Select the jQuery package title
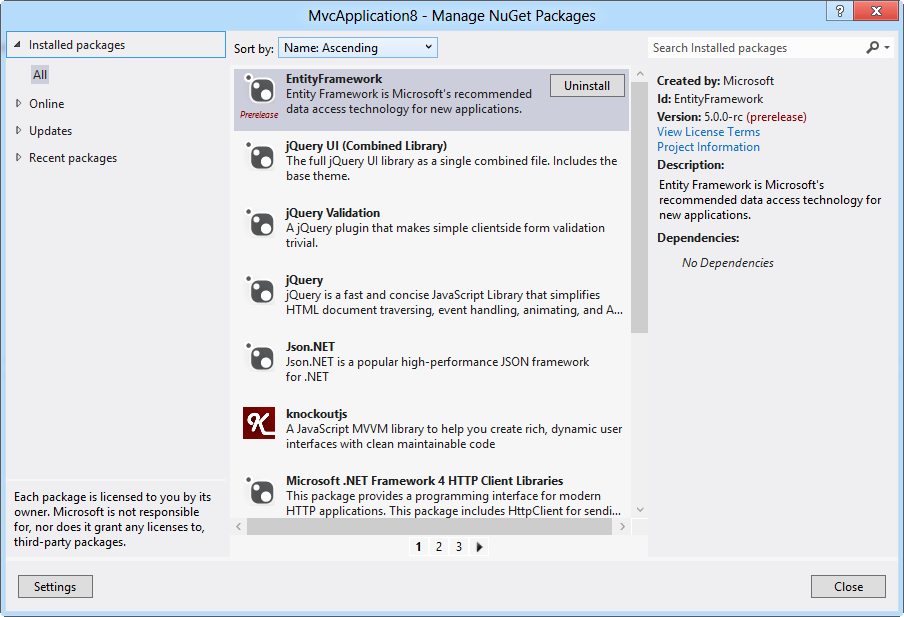This screenshot has width=904, height=617. pos(304,280)
